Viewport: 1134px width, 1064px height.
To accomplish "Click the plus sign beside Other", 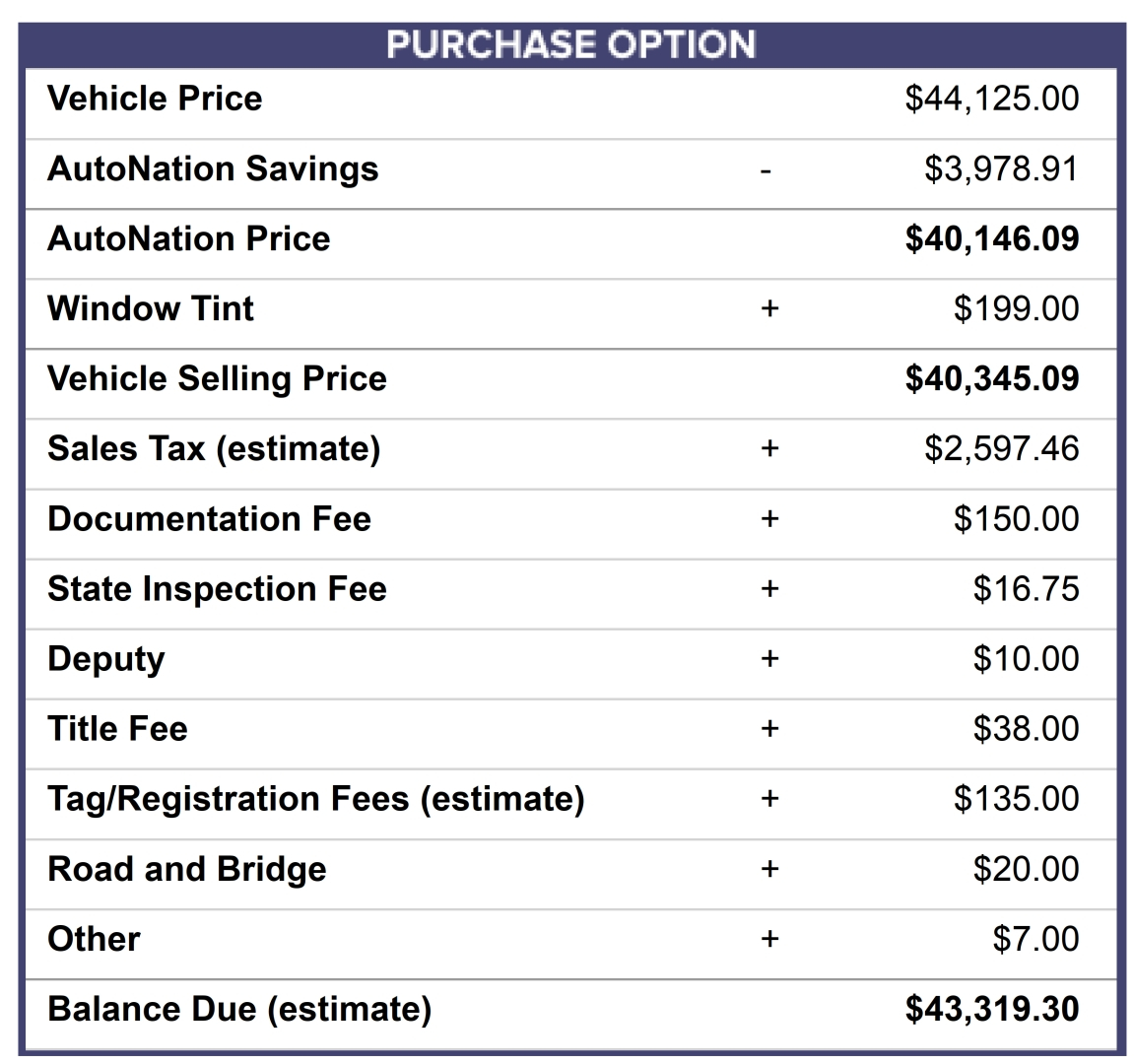I will 769,939.
